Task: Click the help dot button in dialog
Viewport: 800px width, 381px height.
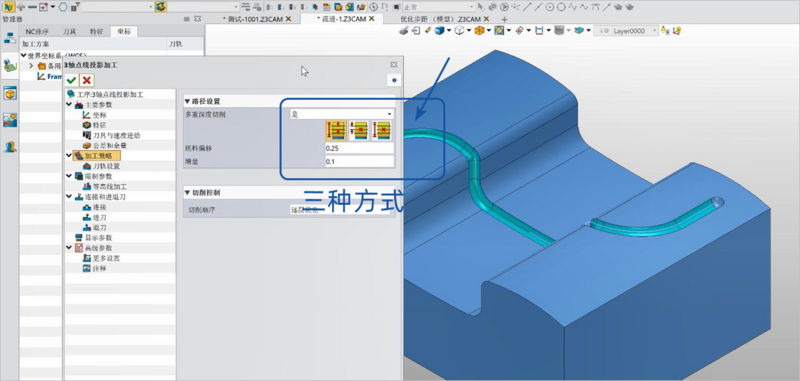Action: [394, 80]
